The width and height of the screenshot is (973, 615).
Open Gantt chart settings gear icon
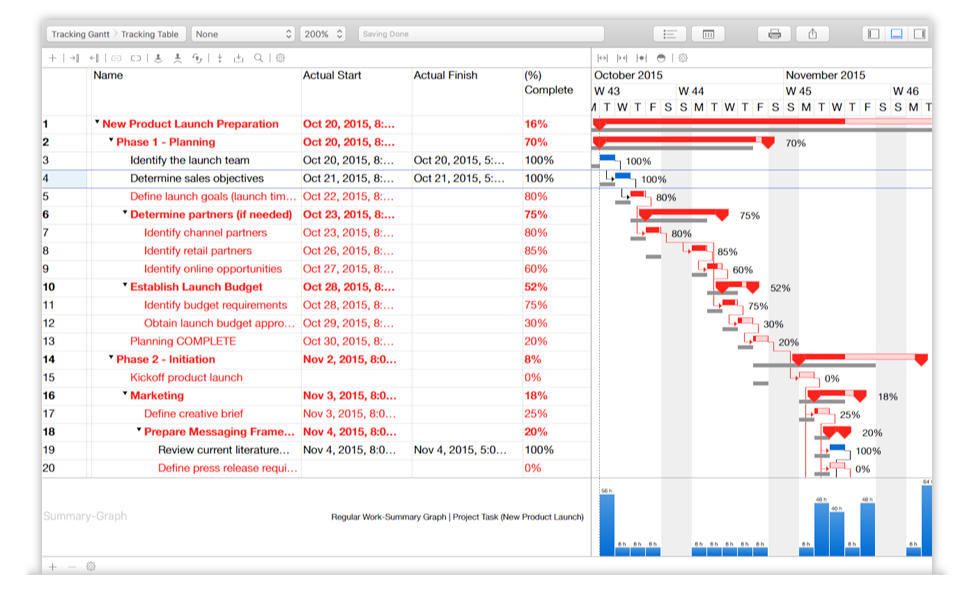coord(683,58)
